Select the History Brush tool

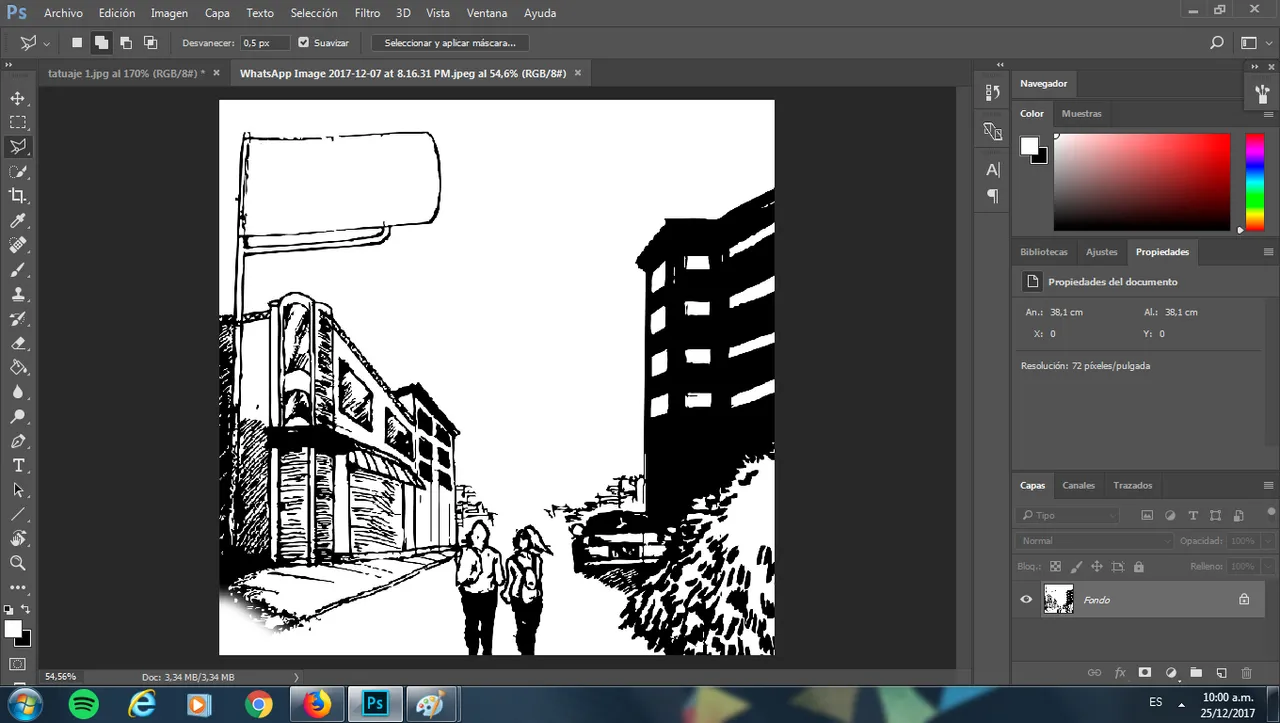pos(18,318)
